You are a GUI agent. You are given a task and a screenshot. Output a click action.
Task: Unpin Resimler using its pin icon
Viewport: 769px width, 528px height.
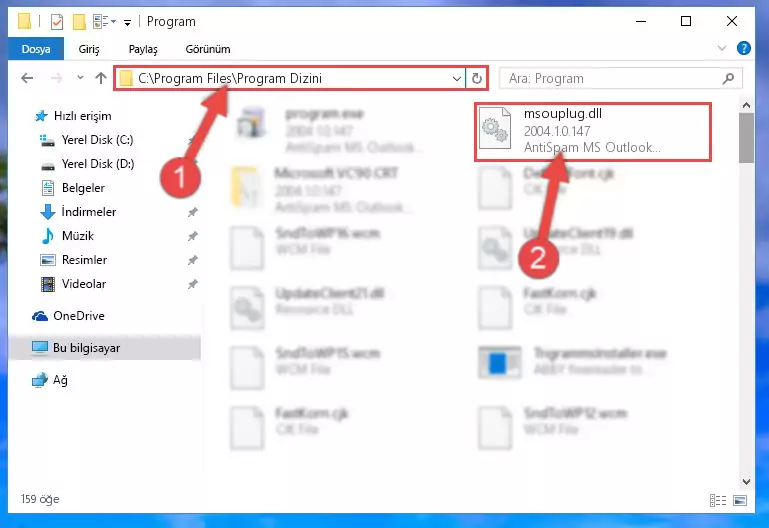click(193, 260)
